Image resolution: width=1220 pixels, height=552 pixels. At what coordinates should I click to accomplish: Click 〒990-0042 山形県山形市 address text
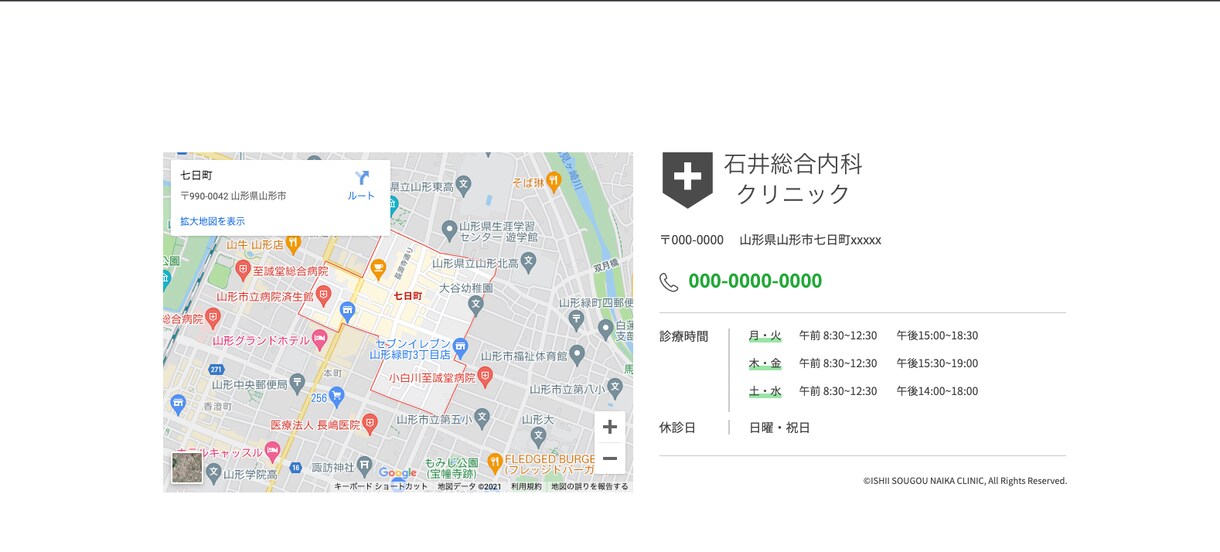(233, 196)
